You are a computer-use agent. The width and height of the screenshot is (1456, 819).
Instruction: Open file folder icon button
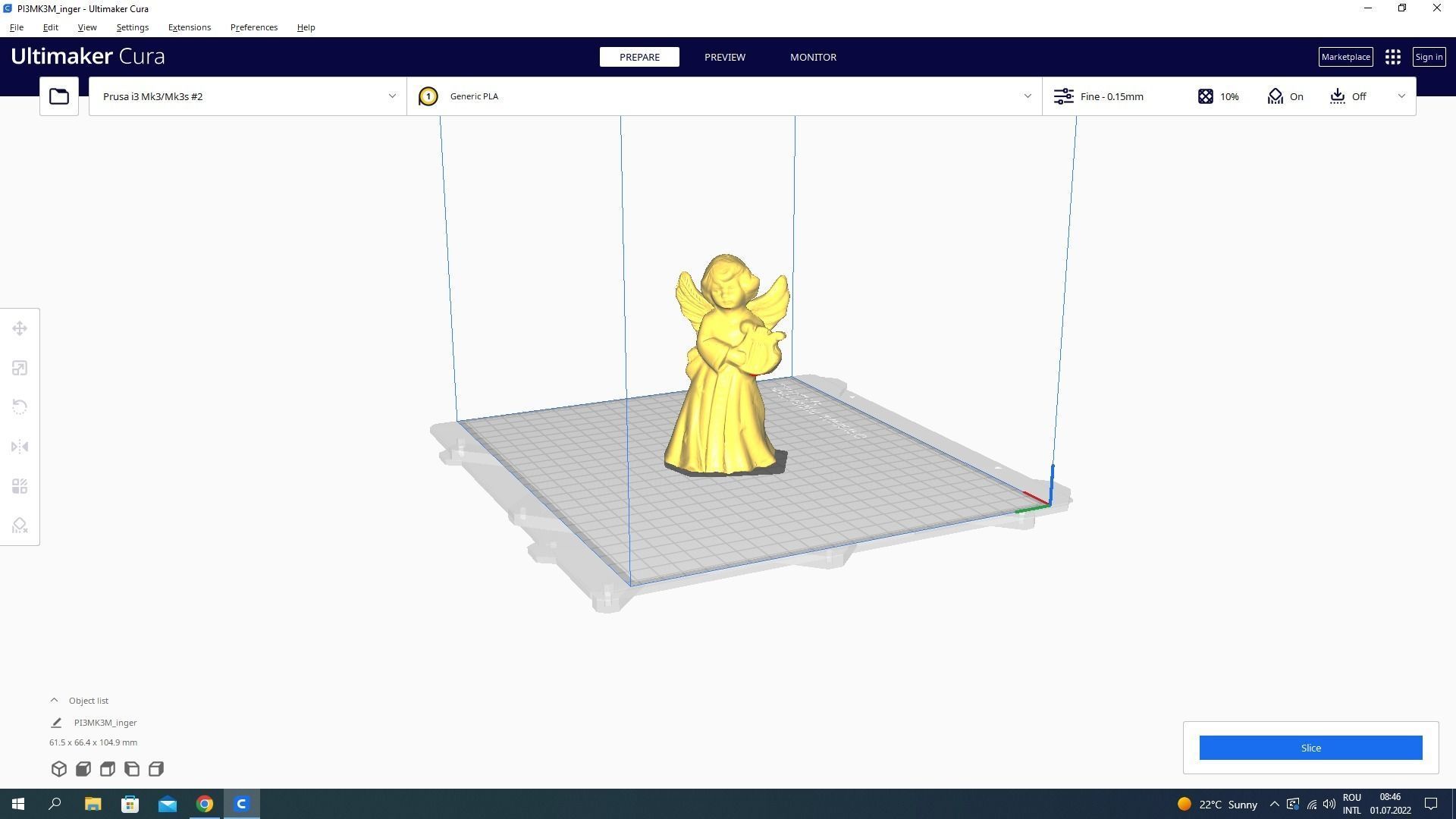click(59, 96)
